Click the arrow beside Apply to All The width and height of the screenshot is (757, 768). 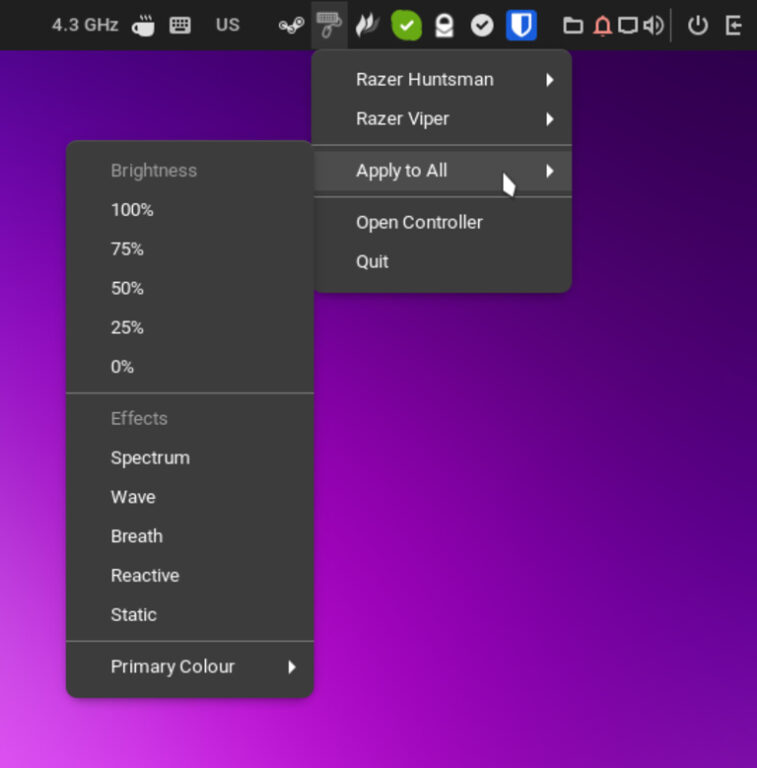(x=549, y=171)
